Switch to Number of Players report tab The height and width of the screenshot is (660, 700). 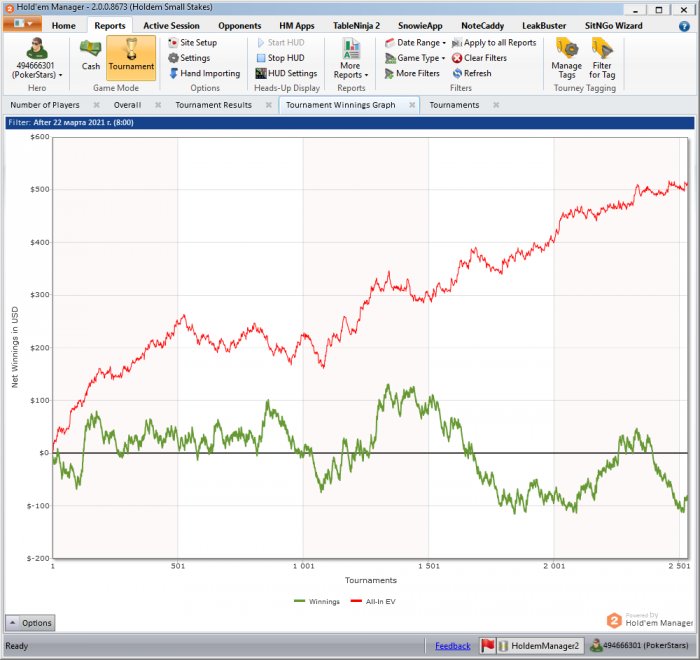pyautogui.click(x=45, y=105)
